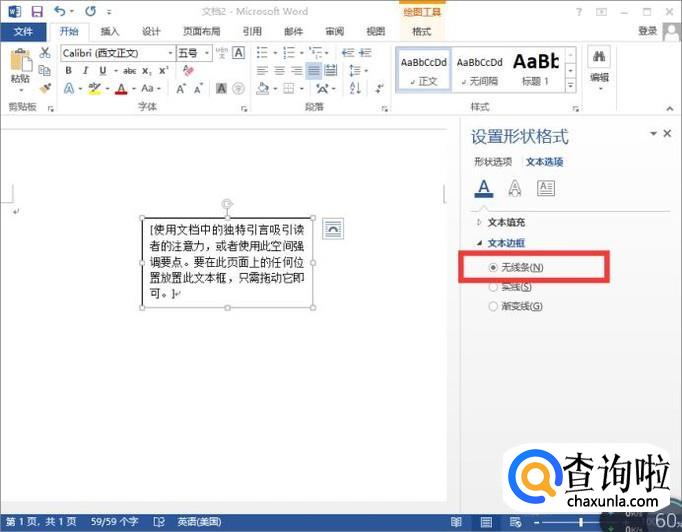The width and height of the screenshot is (682, 532).
Task: Select Justify alignment
Action: (x=314, y=70)
